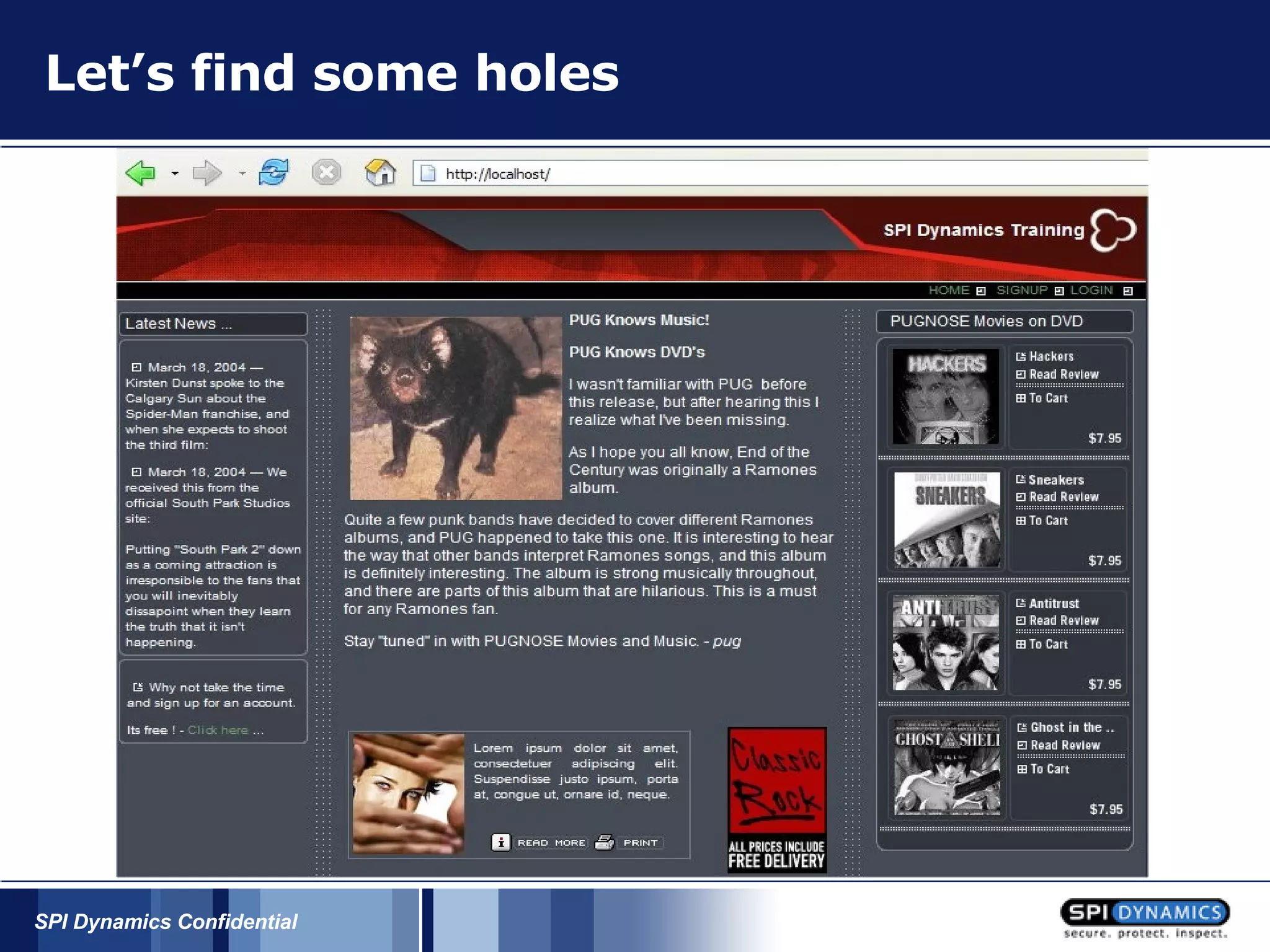
Task: Click the http://localhost/ address bar
Action: [x=780, y=174]
